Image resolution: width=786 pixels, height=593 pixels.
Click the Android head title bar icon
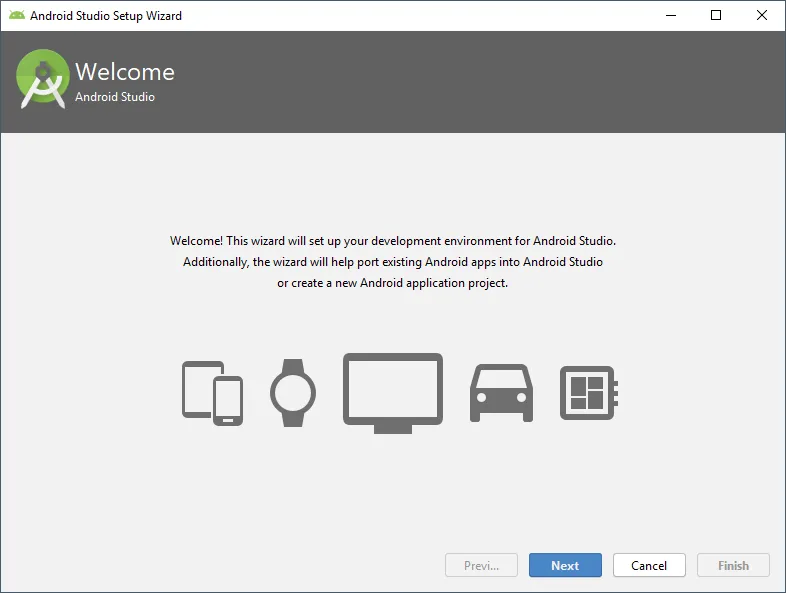click(x=17, y=15)
